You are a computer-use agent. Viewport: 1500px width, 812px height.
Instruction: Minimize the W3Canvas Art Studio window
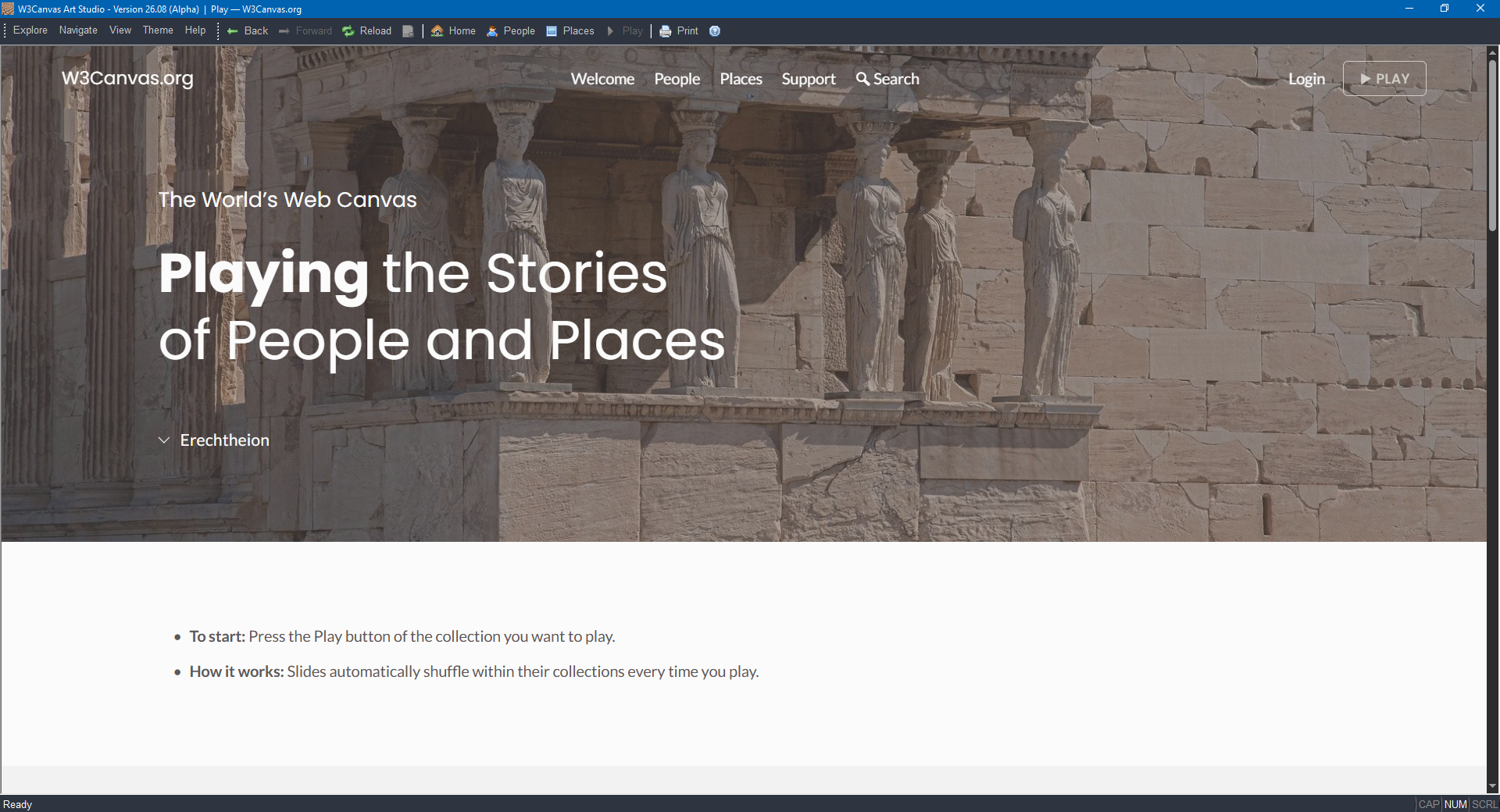[1409, 9]
